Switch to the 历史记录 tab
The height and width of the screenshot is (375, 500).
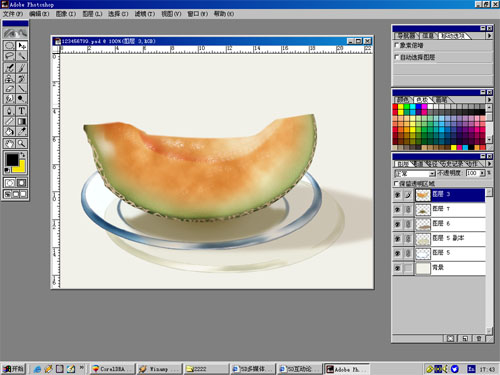click(452, 164)
